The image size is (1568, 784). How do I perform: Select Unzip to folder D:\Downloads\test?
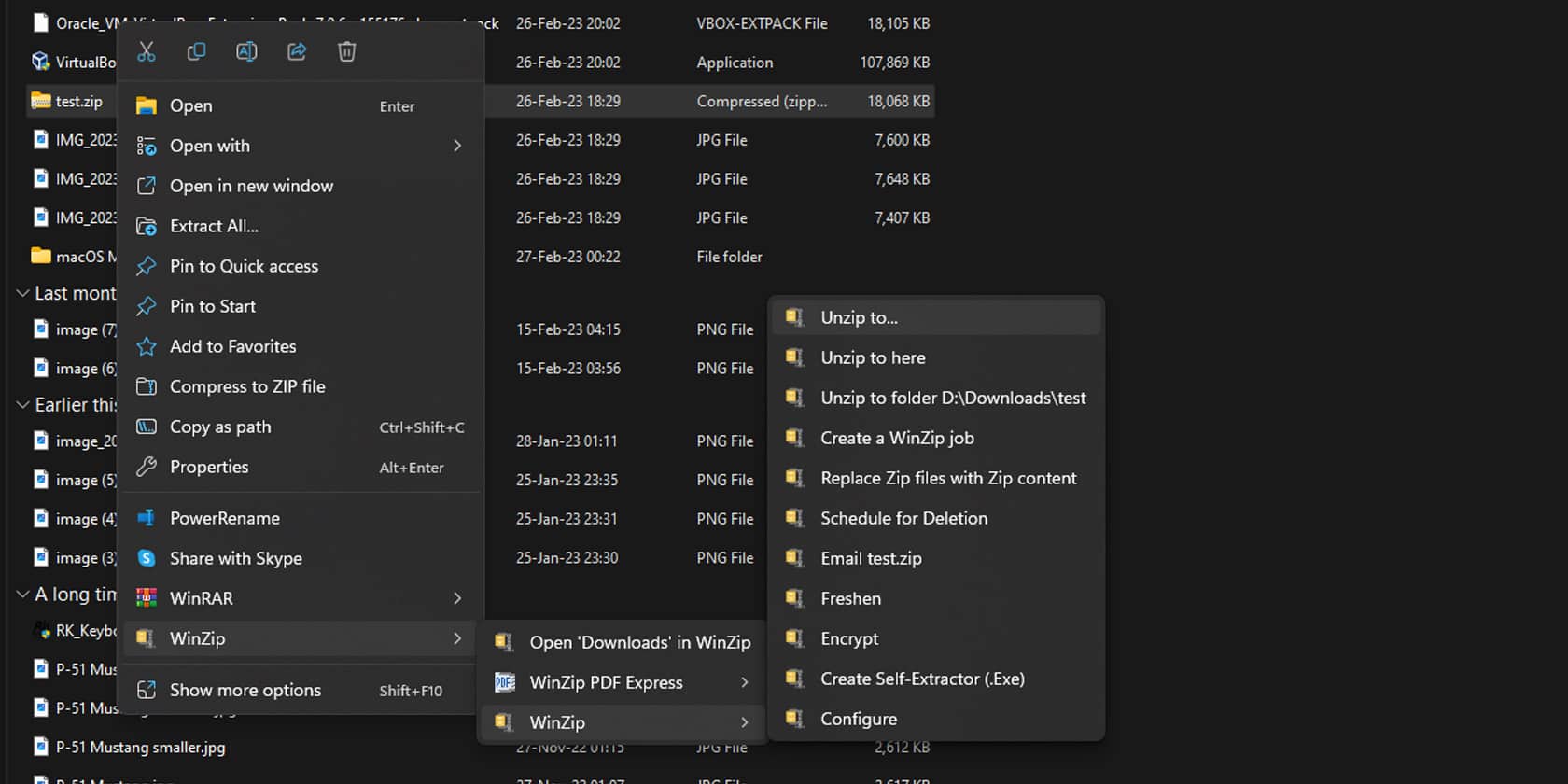[936, 398]
